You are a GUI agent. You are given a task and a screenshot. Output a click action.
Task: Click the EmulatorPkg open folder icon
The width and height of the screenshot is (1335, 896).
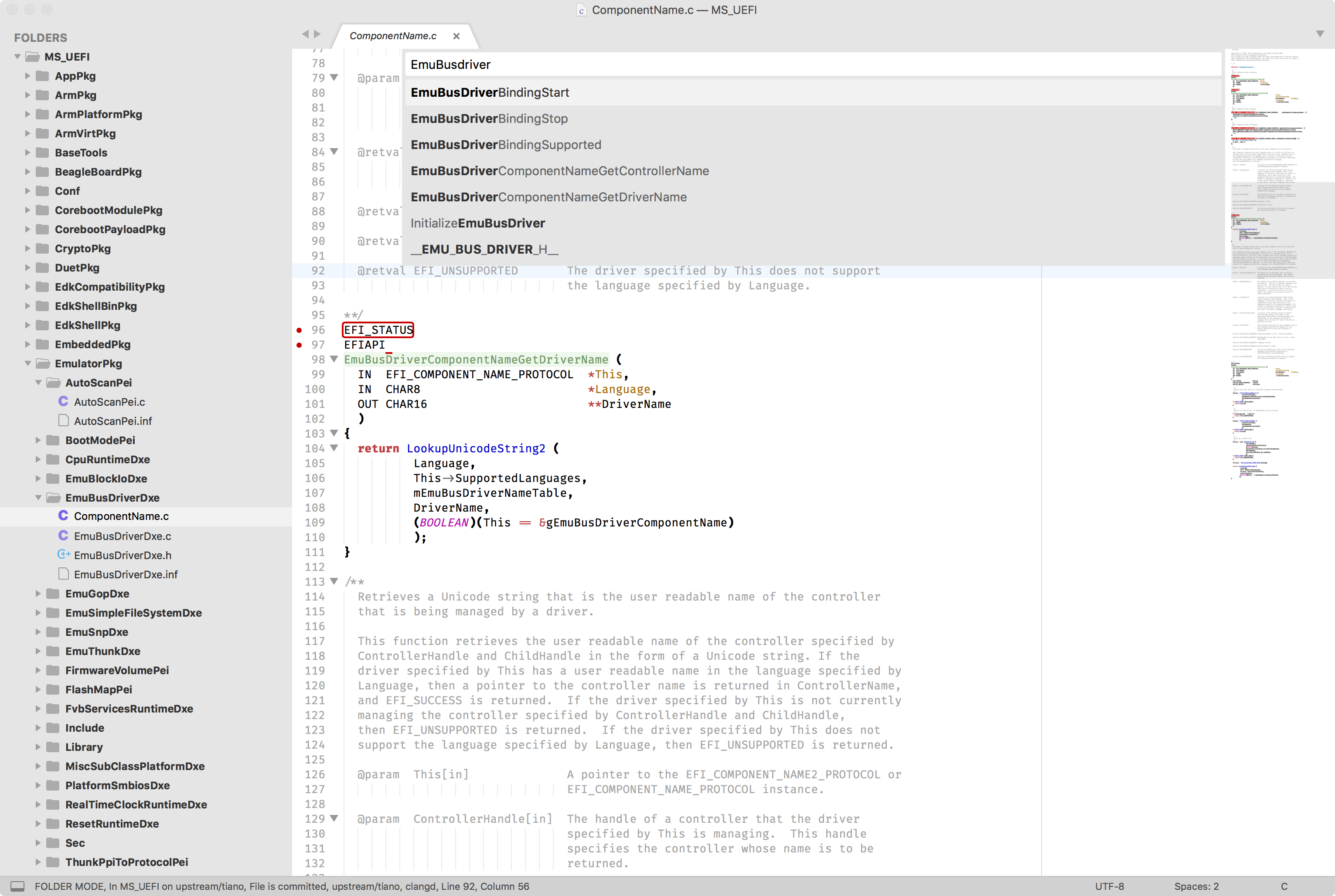[x=43, y=363]
